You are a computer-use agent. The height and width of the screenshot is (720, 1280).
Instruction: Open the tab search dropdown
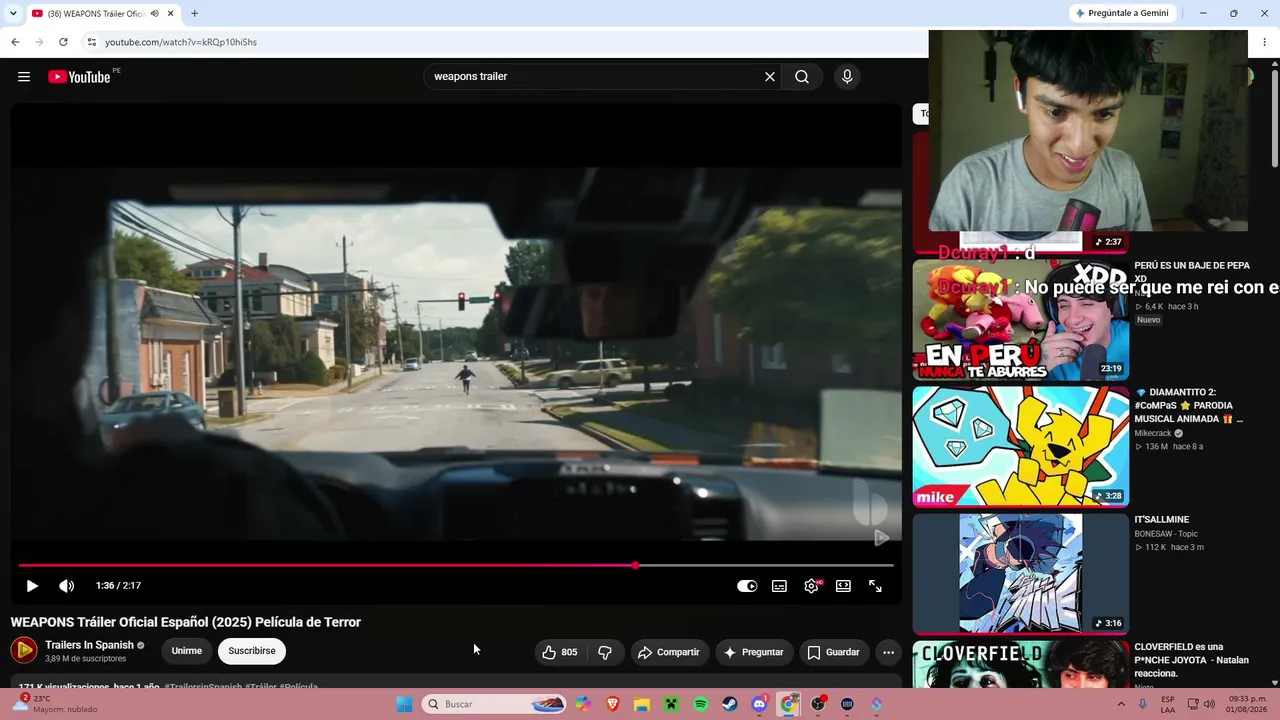pyautogui.click(x=13, y=13)
